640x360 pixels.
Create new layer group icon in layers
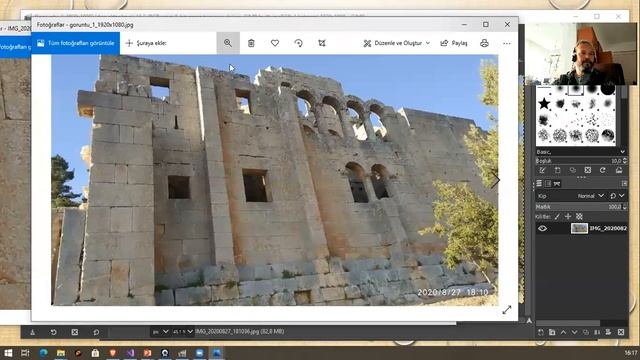[552, 333]
